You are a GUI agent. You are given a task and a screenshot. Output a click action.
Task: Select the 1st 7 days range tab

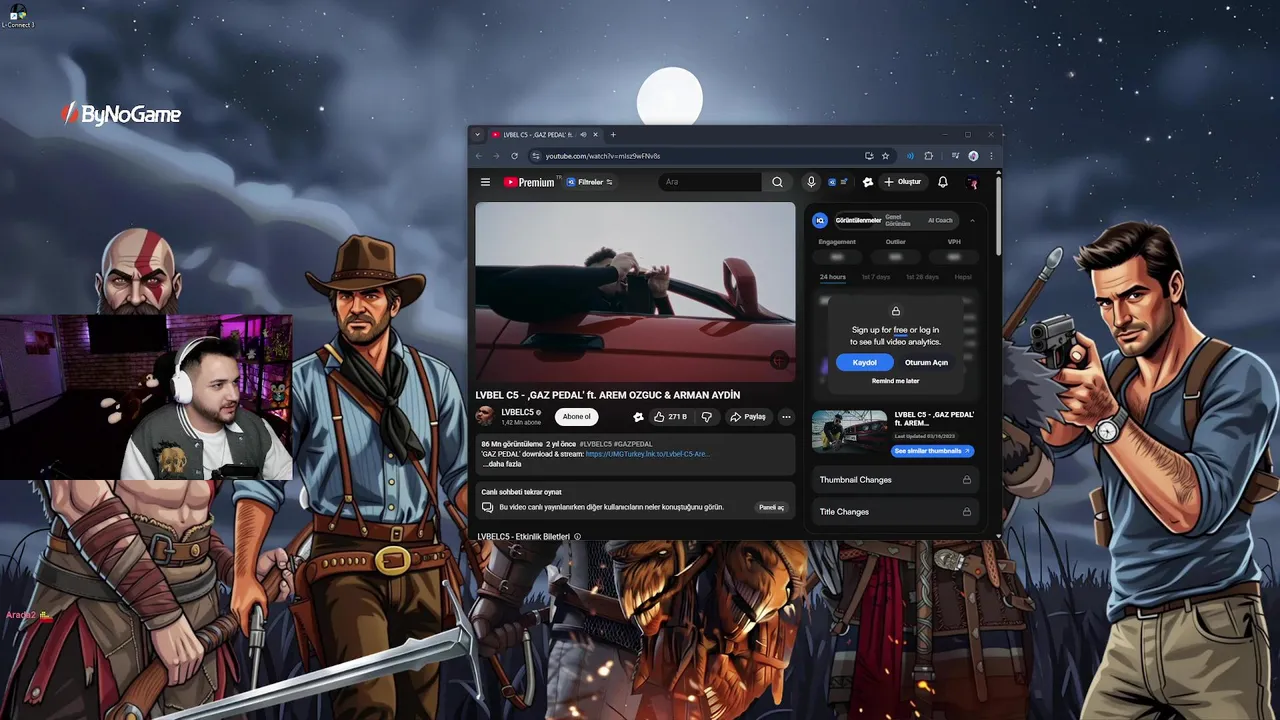[x=875, y=277]
